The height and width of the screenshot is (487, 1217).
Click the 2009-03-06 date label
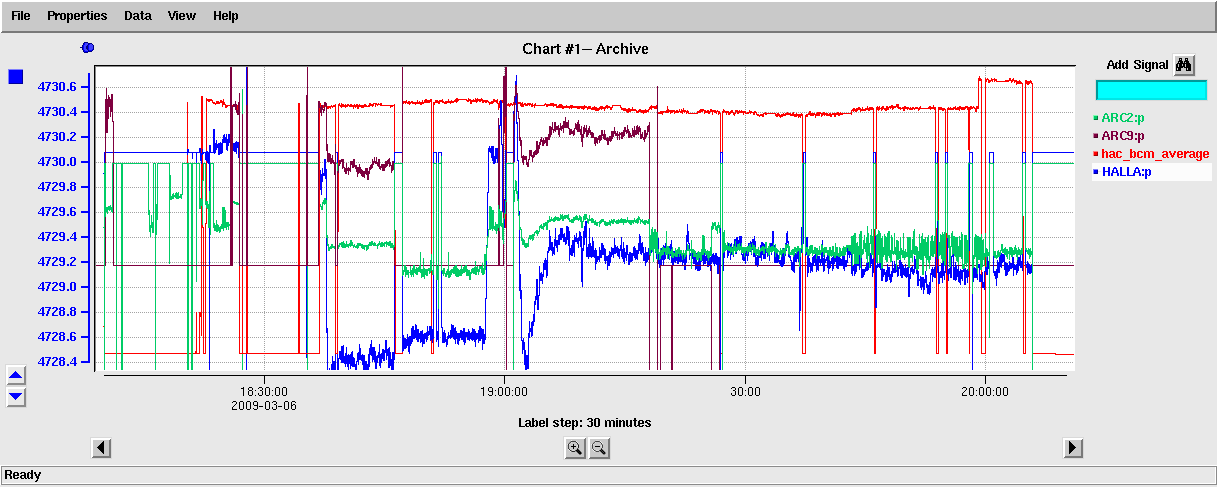pyautogui.click(x=263, y=406)
